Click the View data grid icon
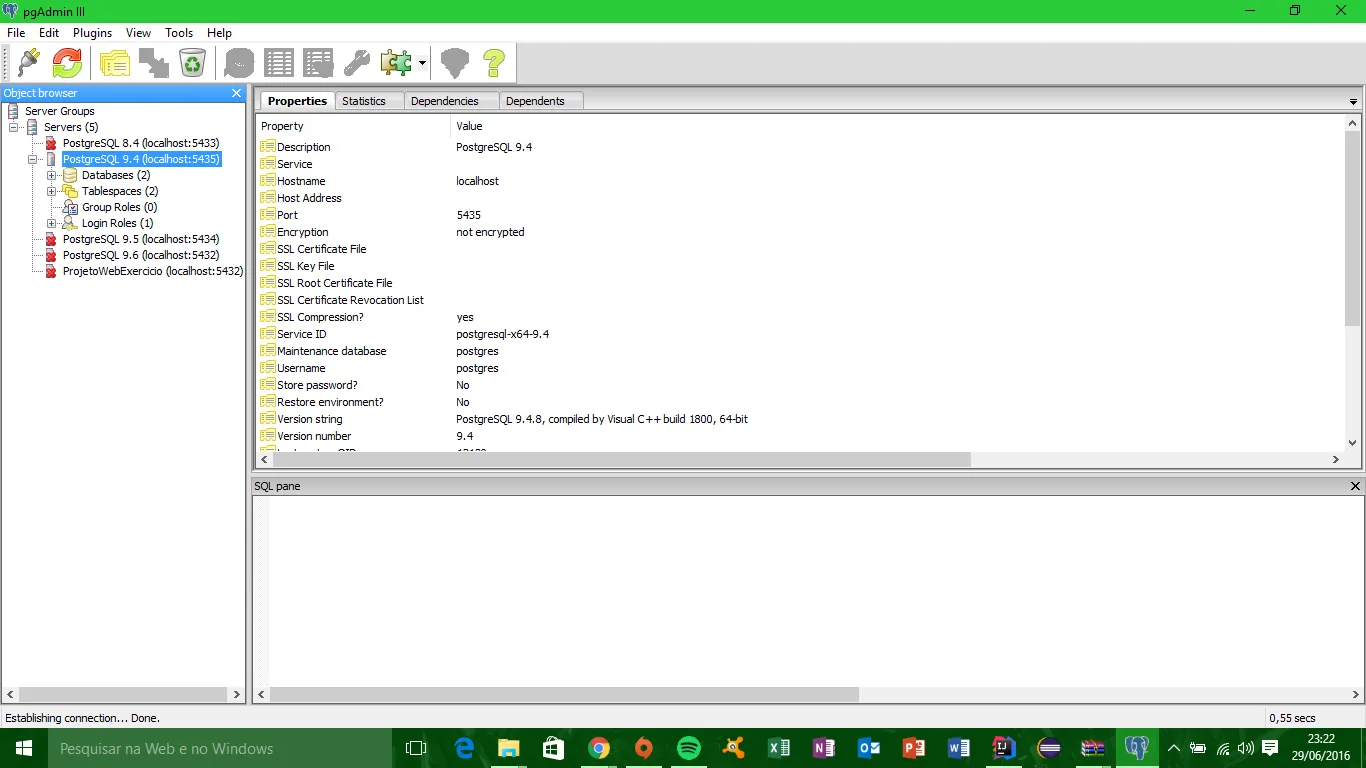Image resolution: width=1366 pixels, height=768 pixels. pos(279,64)
